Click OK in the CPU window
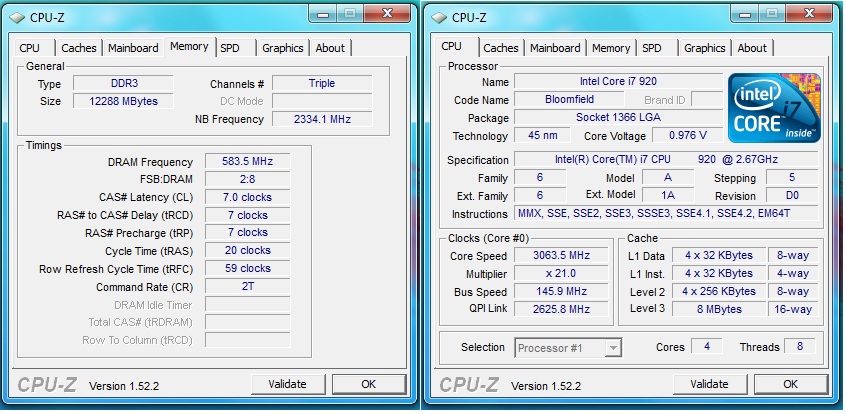The image size is (846, 414). [x=790, y=384]
